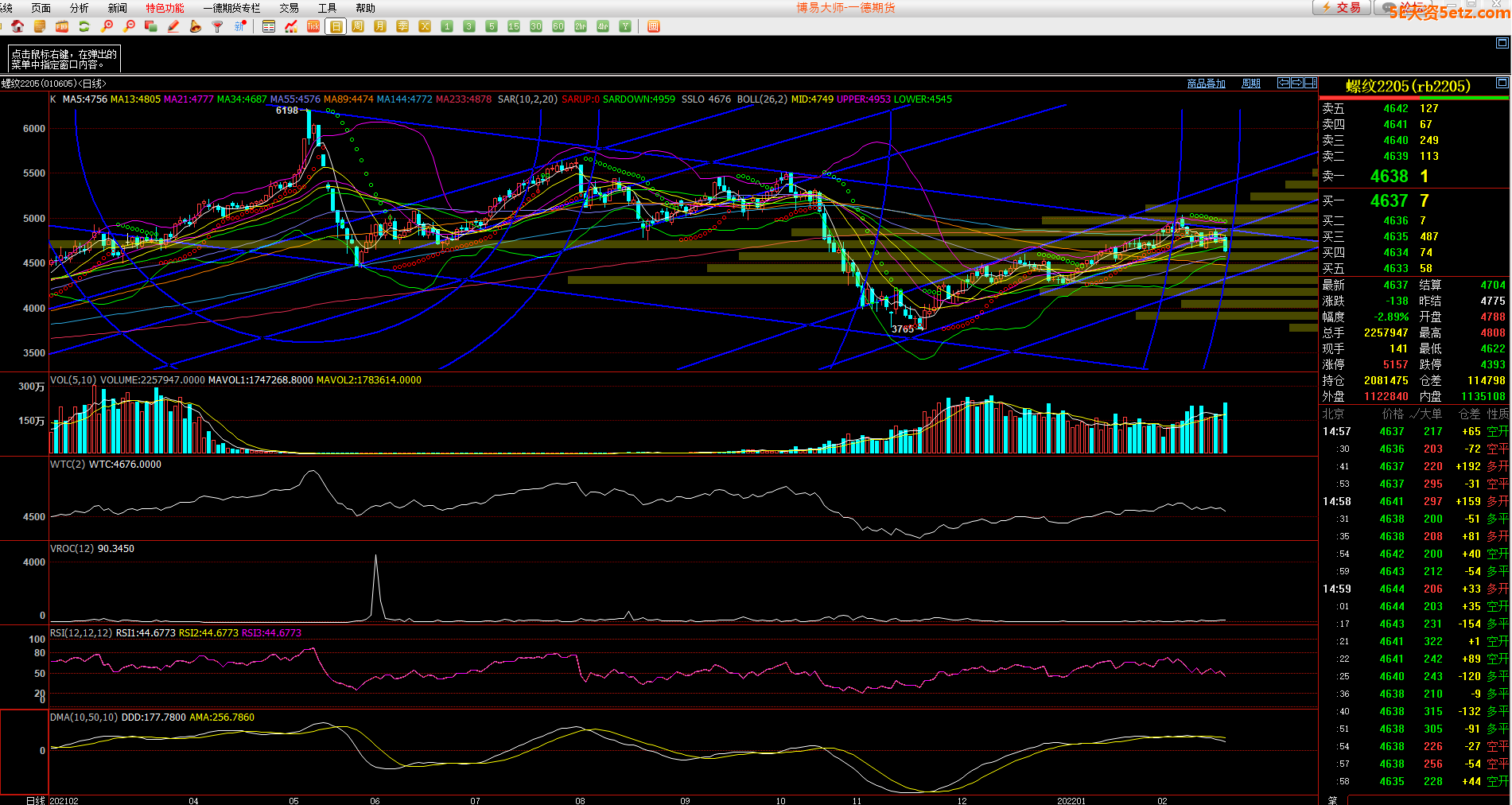Open the Tick chart view icon

[x=313, y=26]
